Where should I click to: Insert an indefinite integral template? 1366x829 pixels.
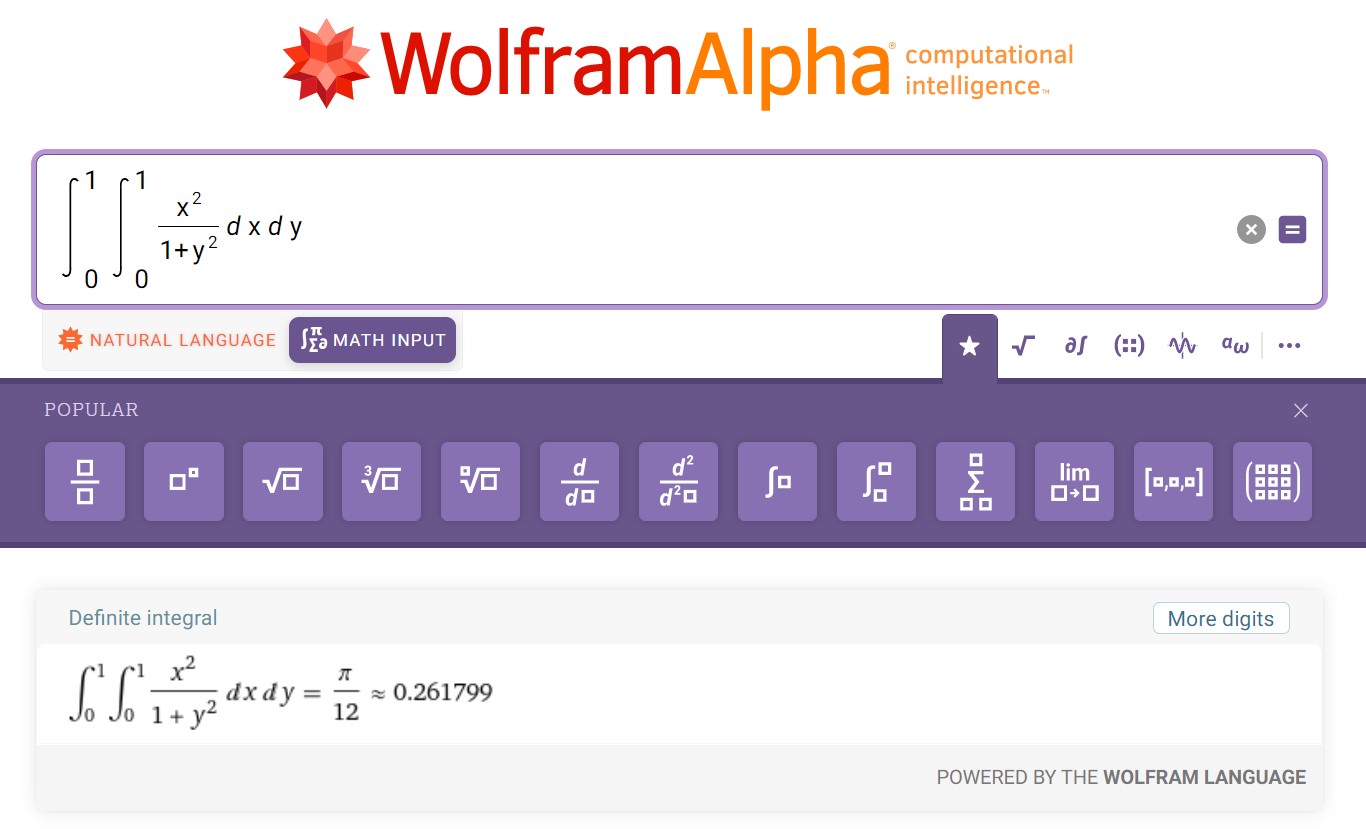778,482
